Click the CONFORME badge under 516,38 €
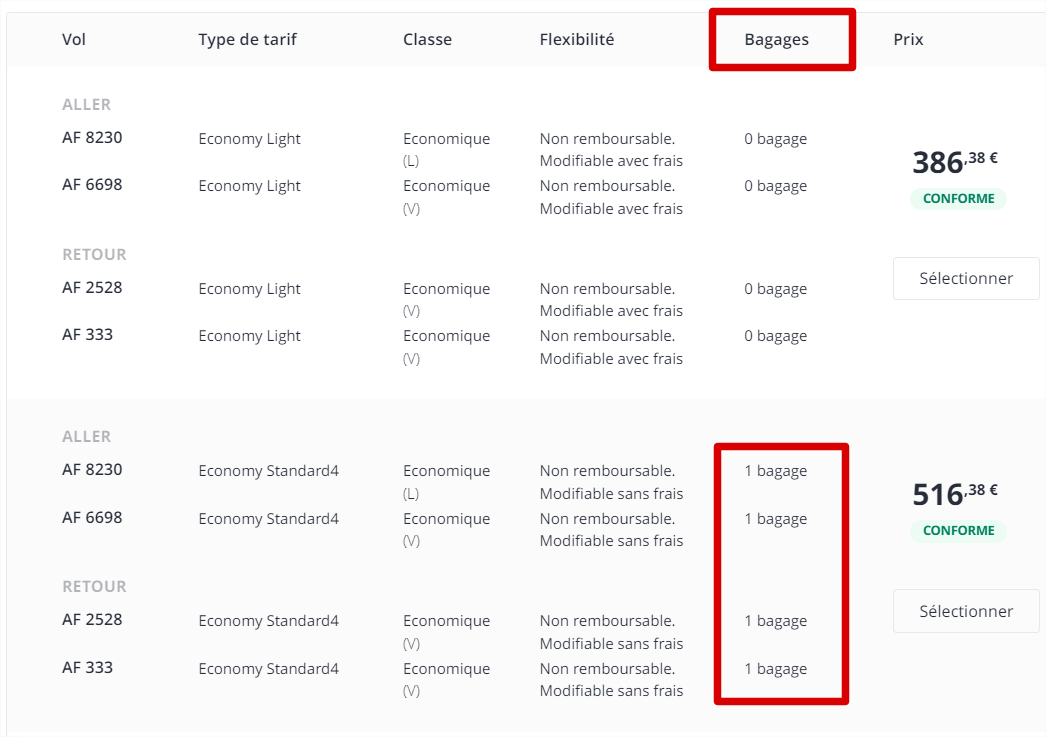 pyautogui.click(x=959, y=530)
